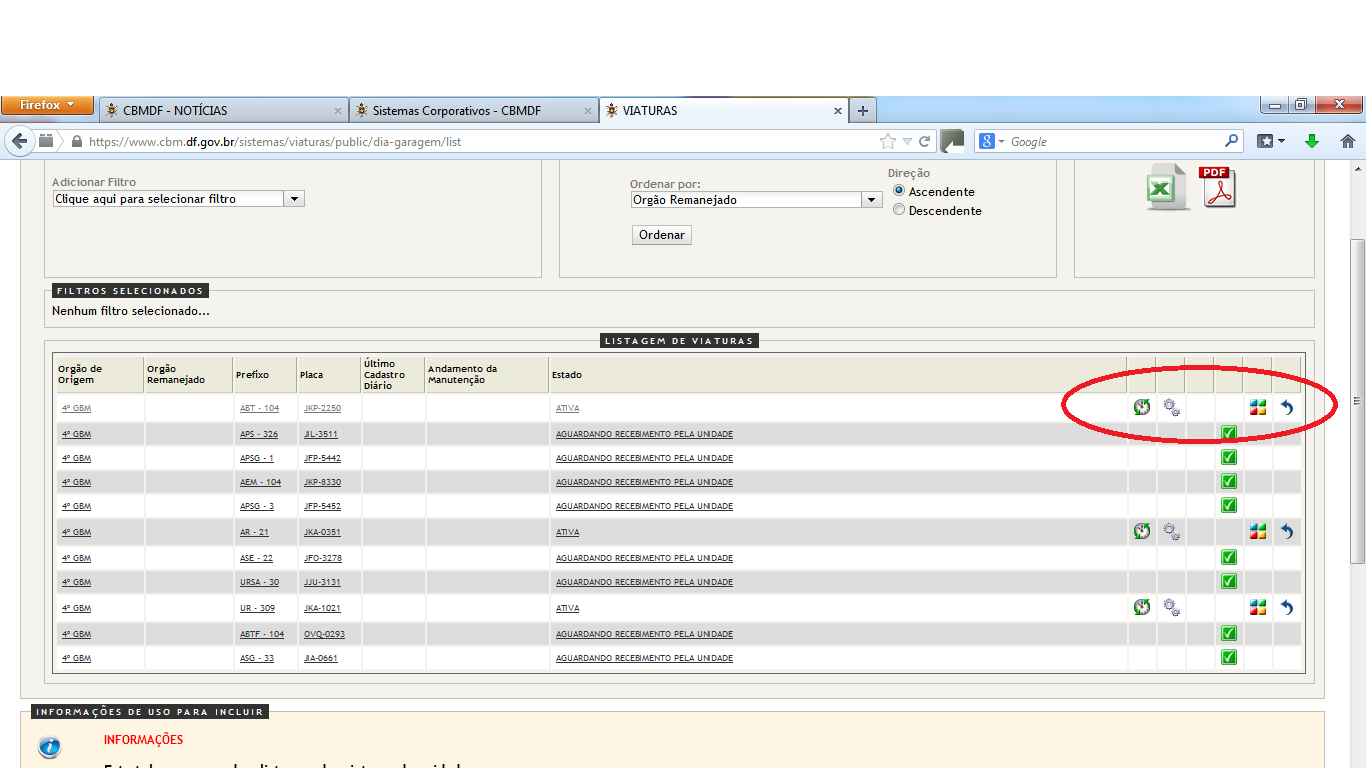Close the CBMDF - NOTÍCIAS tab
This screenshot has height=768, width=1366.
click(x=338, y=111)
